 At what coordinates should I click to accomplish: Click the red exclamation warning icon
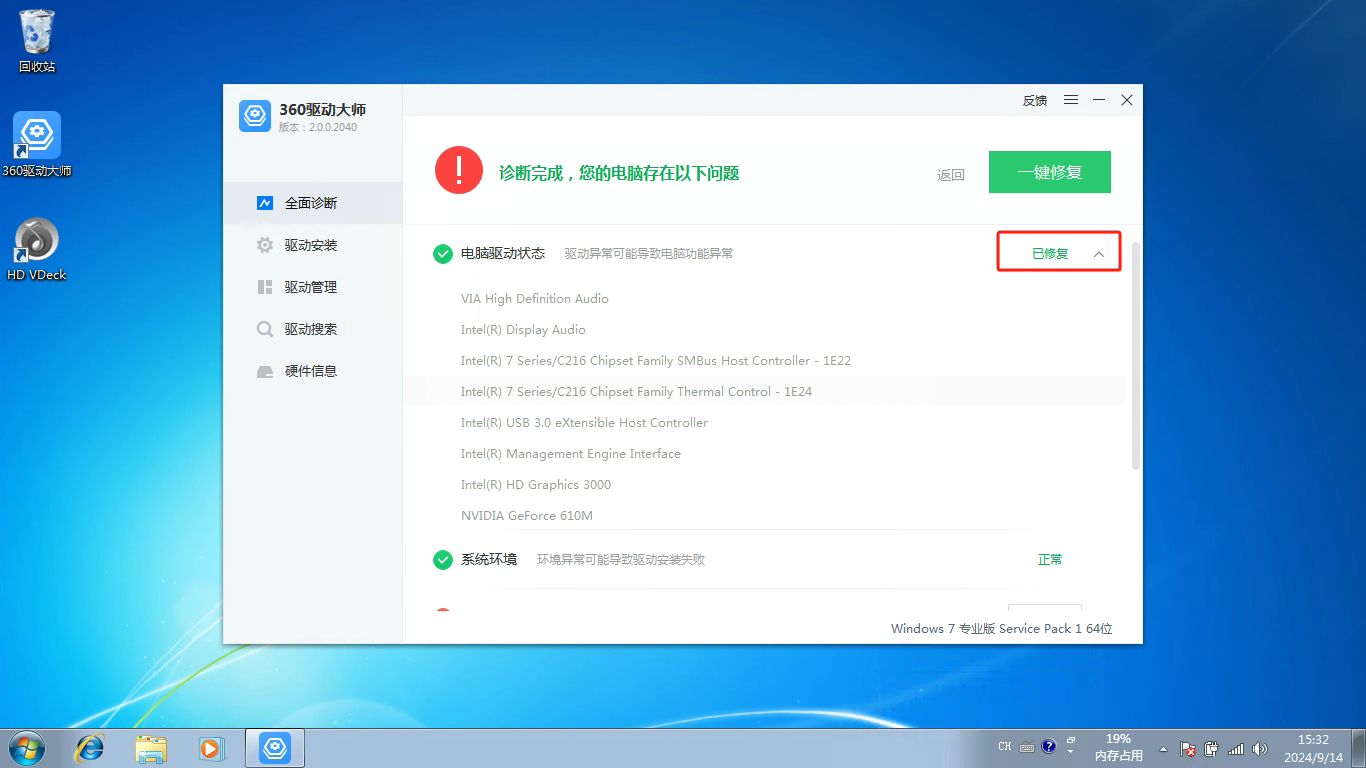[x=459, y=171]
